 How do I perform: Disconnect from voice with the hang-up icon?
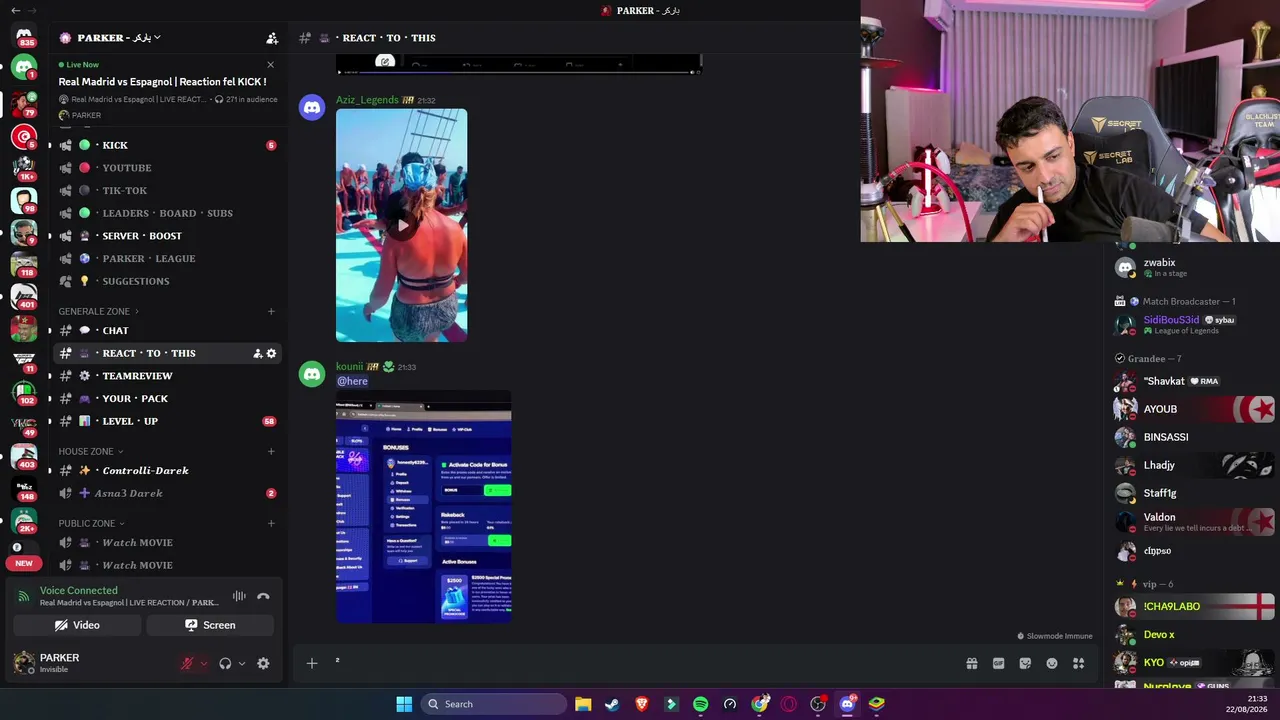263,596
